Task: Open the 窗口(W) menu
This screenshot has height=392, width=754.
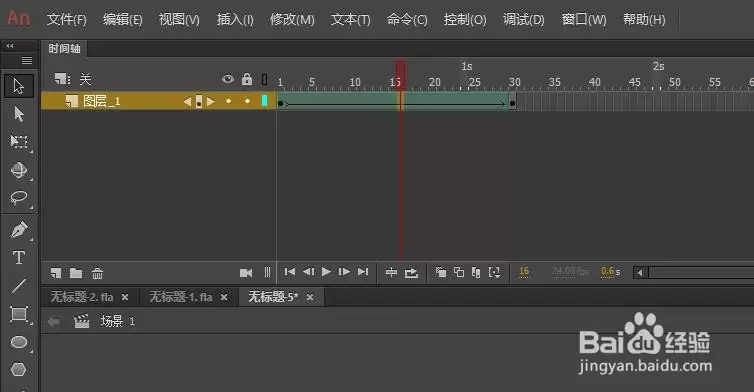Action: [x=584, y=20]
